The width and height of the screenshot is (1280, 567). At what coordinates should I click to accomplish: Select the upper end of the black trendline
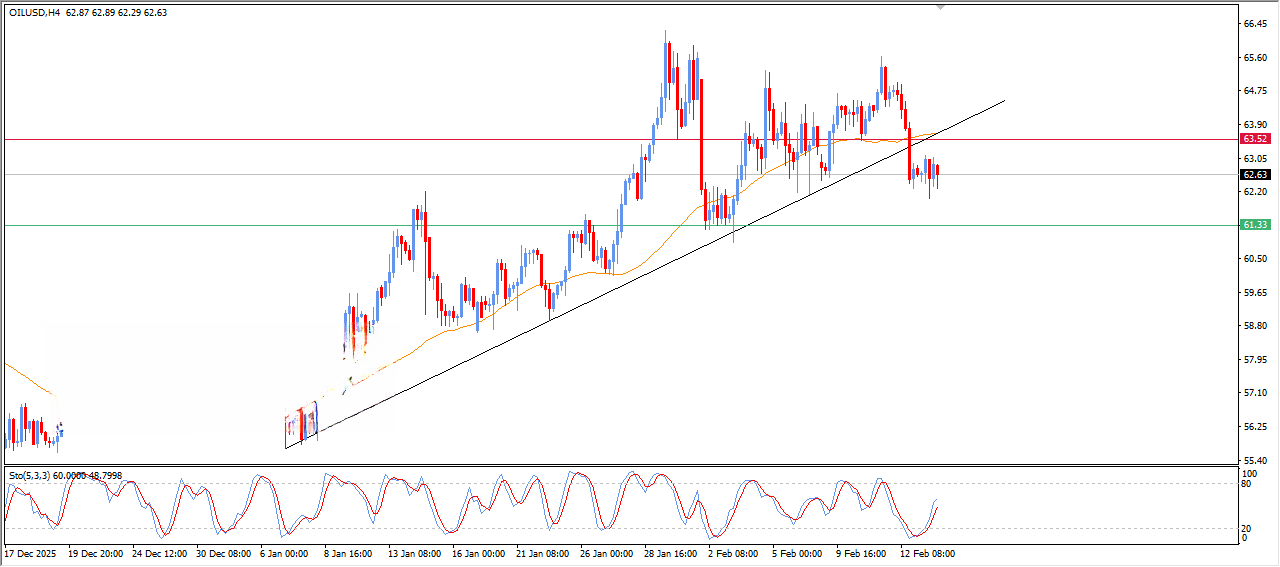click(1003, 100)
